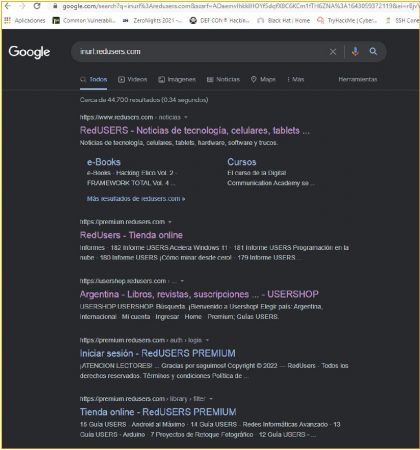Click the magnifier search icon

tap(373, 51)
